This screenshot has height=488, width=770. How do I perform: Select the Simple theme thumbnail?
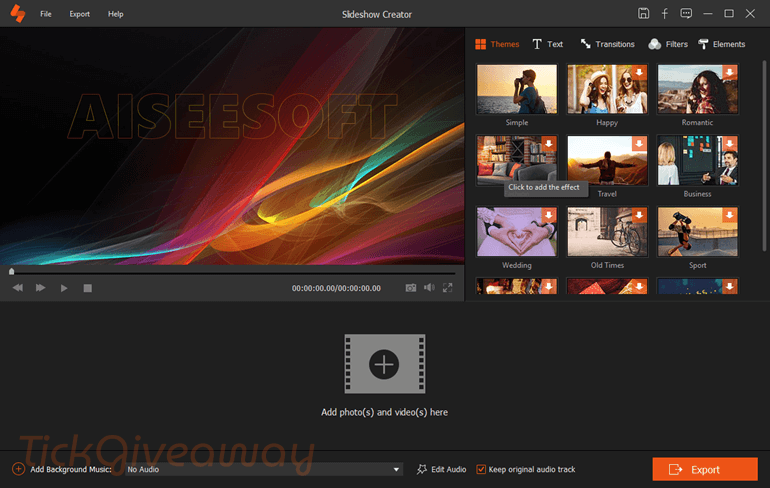coord(517,89)
